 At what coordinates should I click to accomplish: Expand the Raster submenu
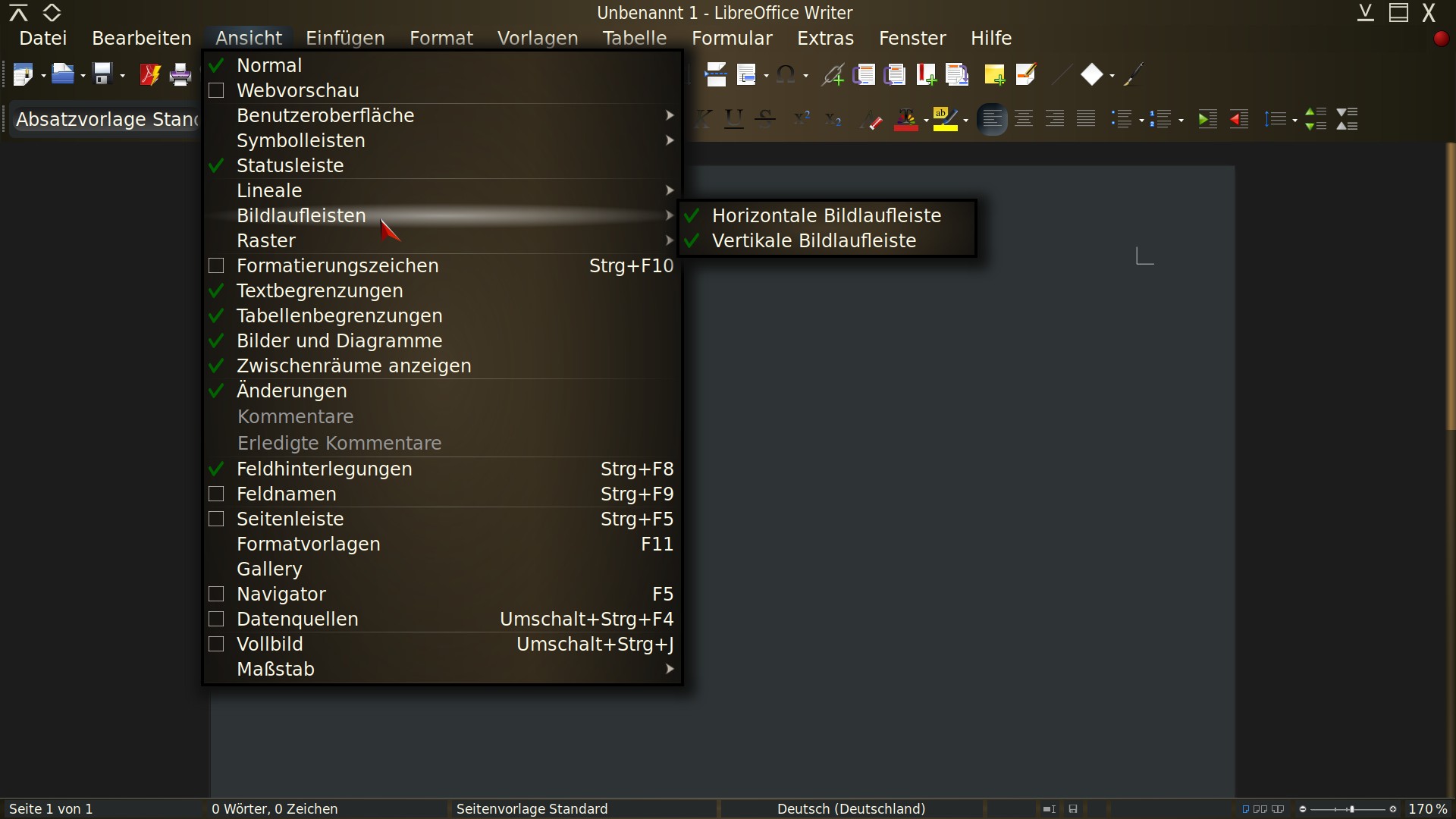point(443,240)
